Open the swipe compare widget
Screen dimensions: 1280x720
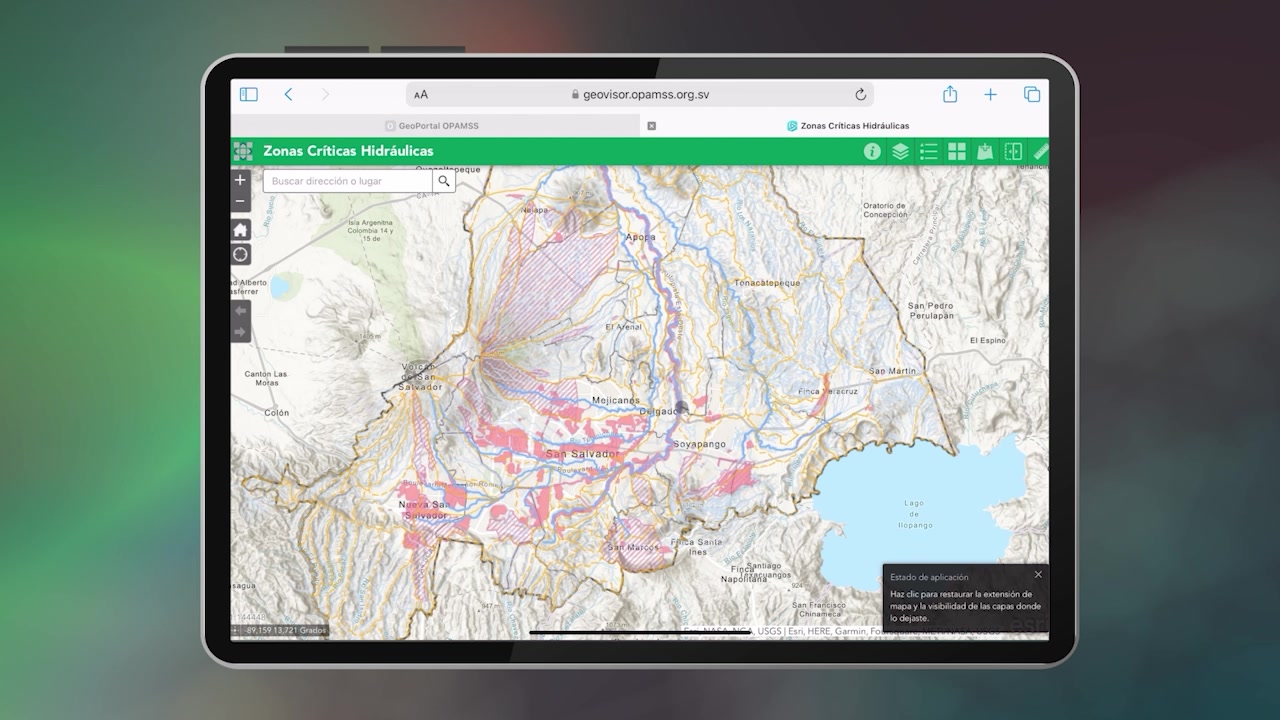click(x=1013, y=151)
